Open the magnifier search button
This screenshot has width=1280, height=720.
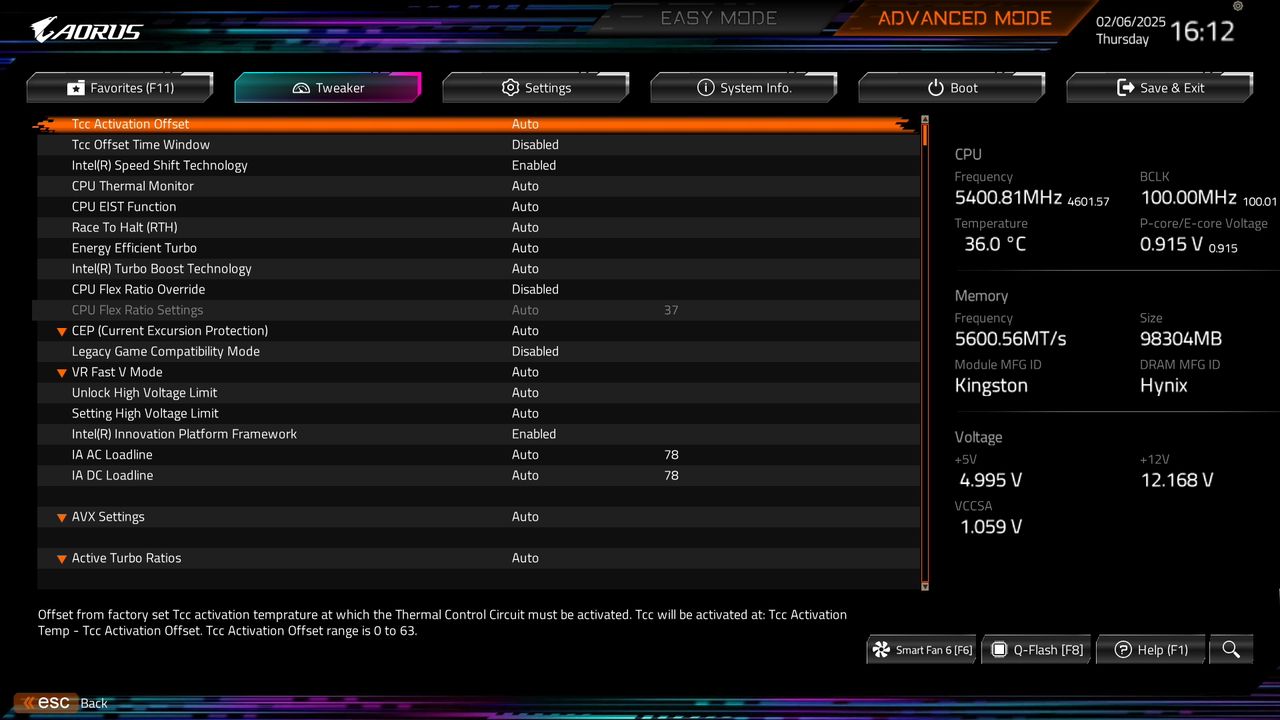1231,650
